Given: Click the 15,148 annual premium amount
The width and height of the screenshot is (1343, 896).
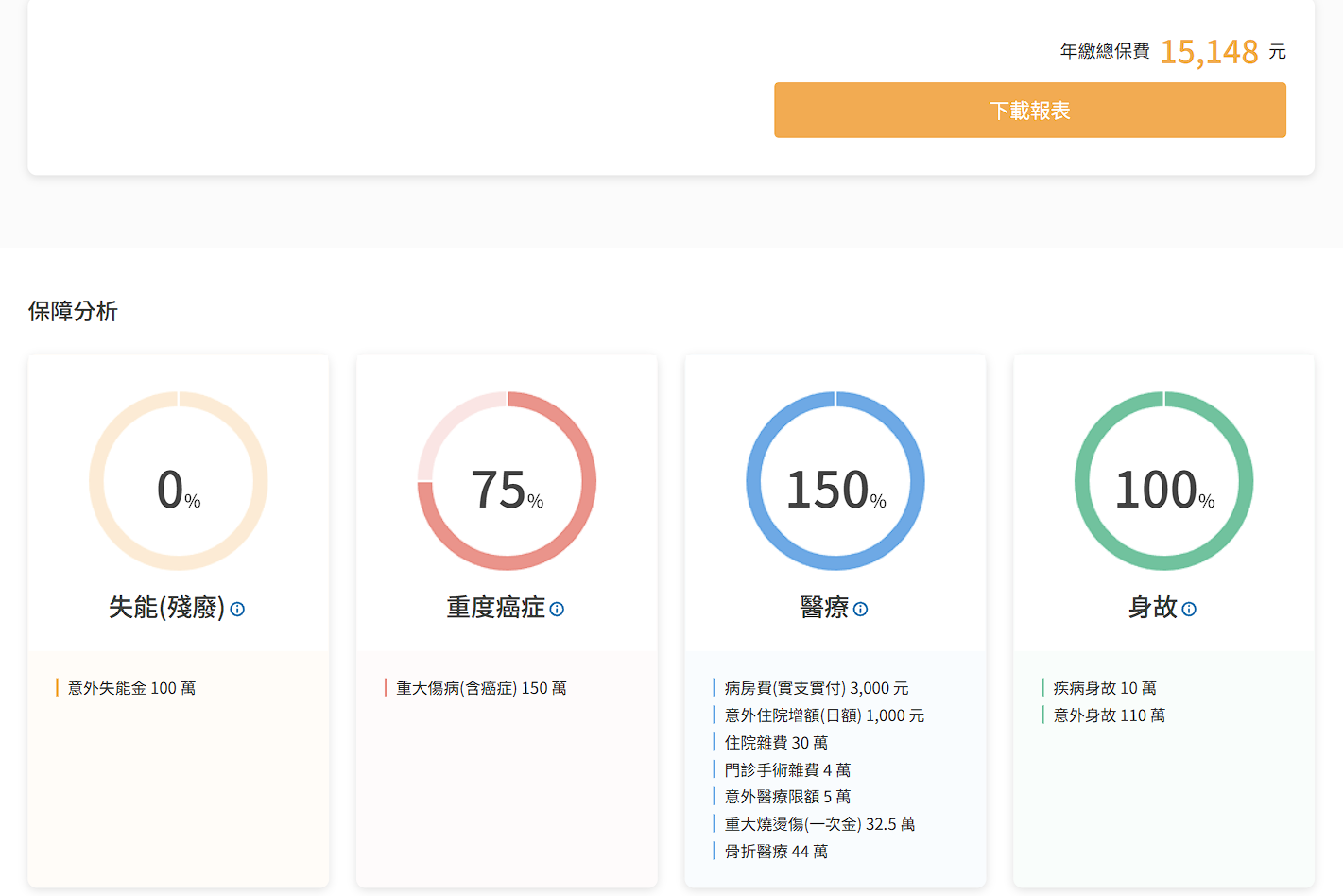Looking at the screenshot, I should click(1209, 52).
